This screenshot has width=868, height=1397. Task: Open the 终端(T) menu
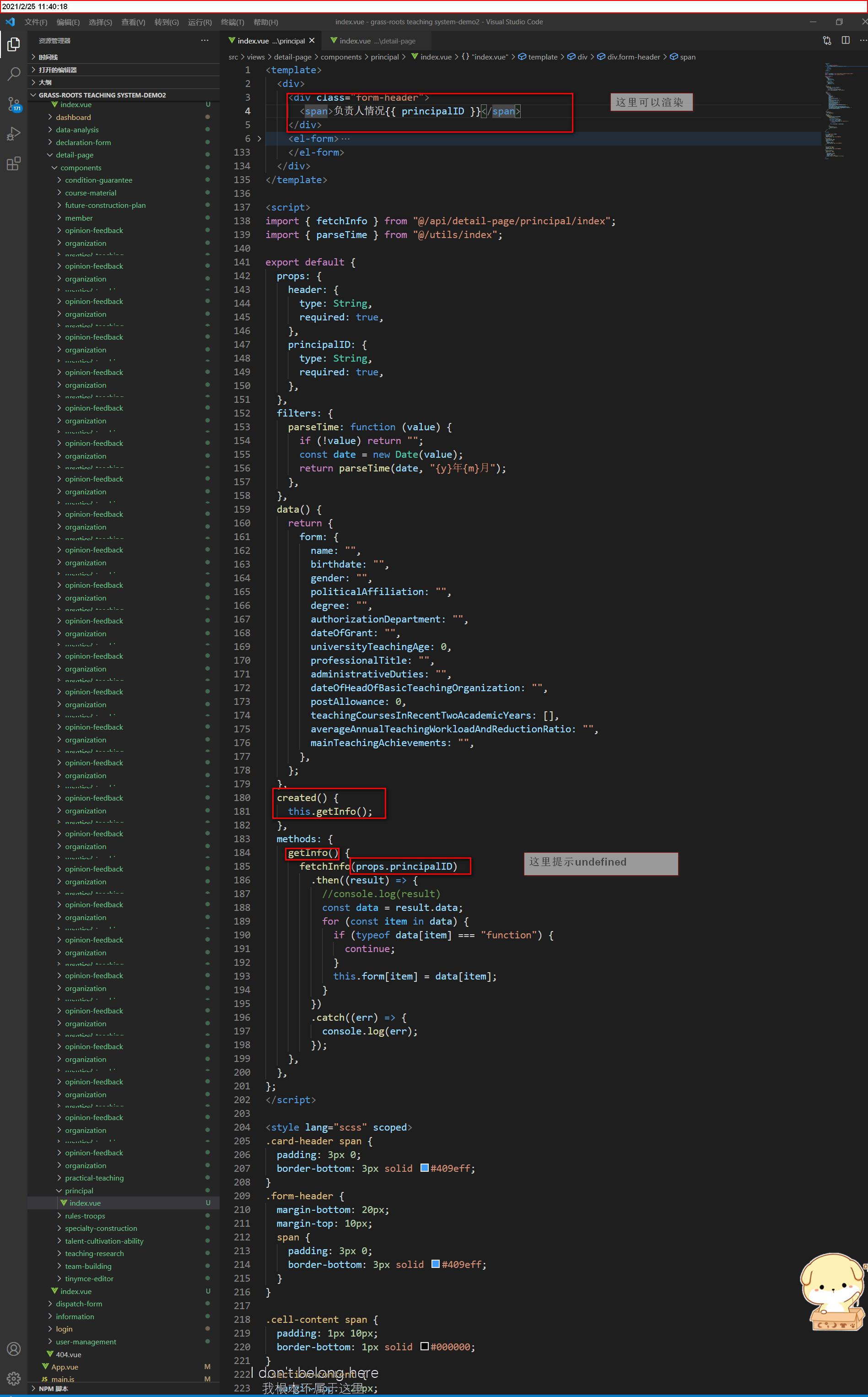pos(232,22)
